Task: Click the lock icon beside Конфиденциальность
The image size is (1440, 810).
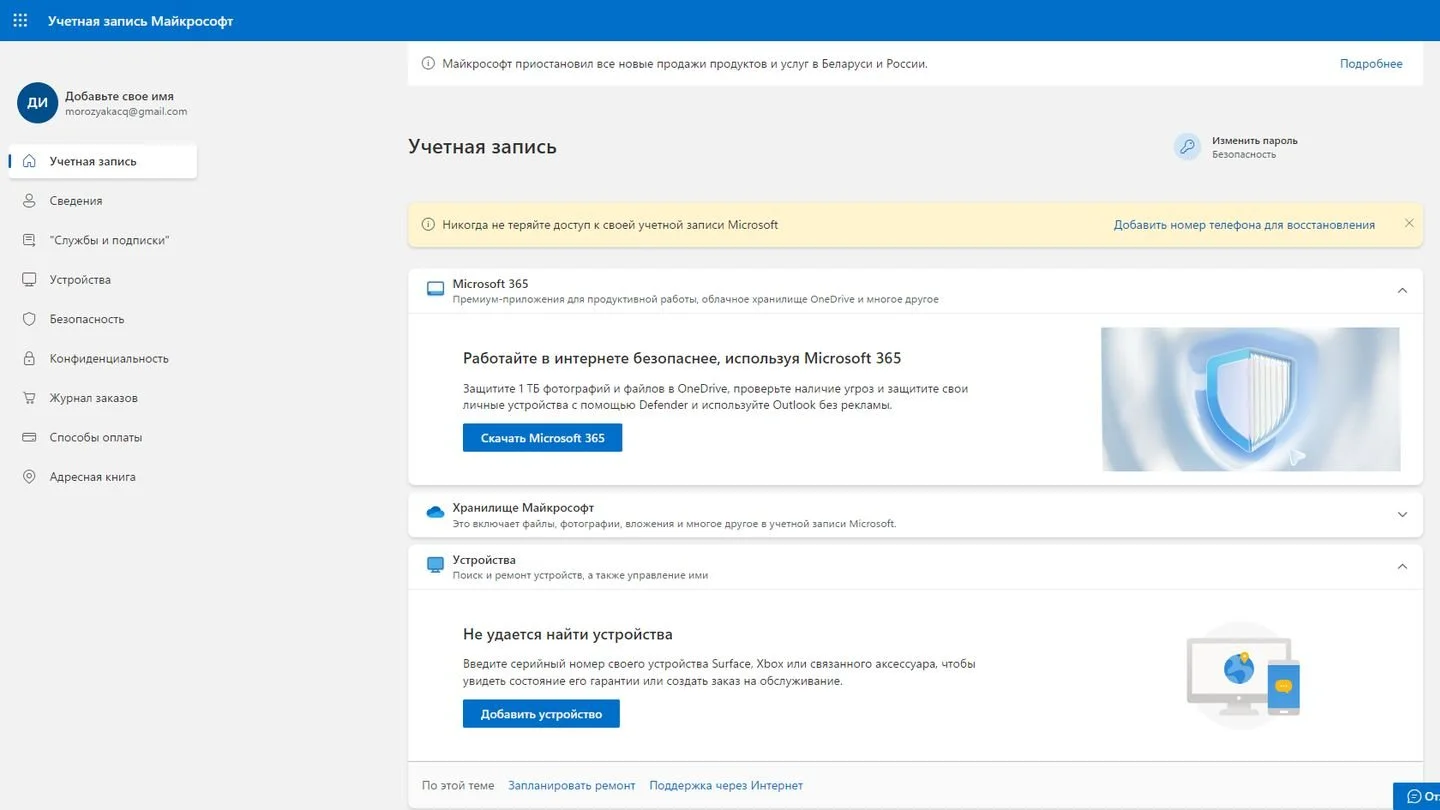Action: tap(29, 358)
